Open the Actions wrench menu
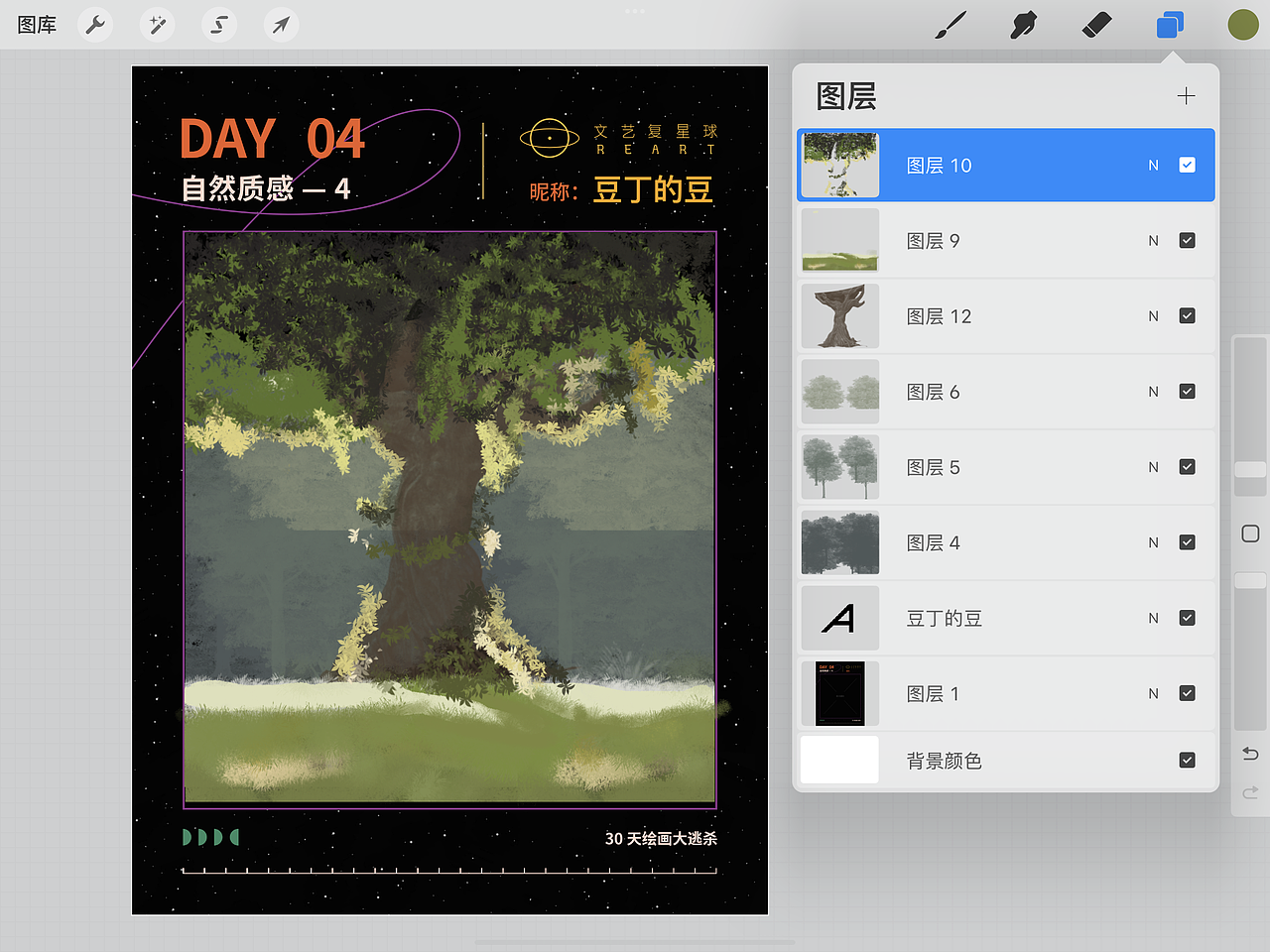Screen dimensions: 1270x952 pyautogui.click(x=95, y=25)
